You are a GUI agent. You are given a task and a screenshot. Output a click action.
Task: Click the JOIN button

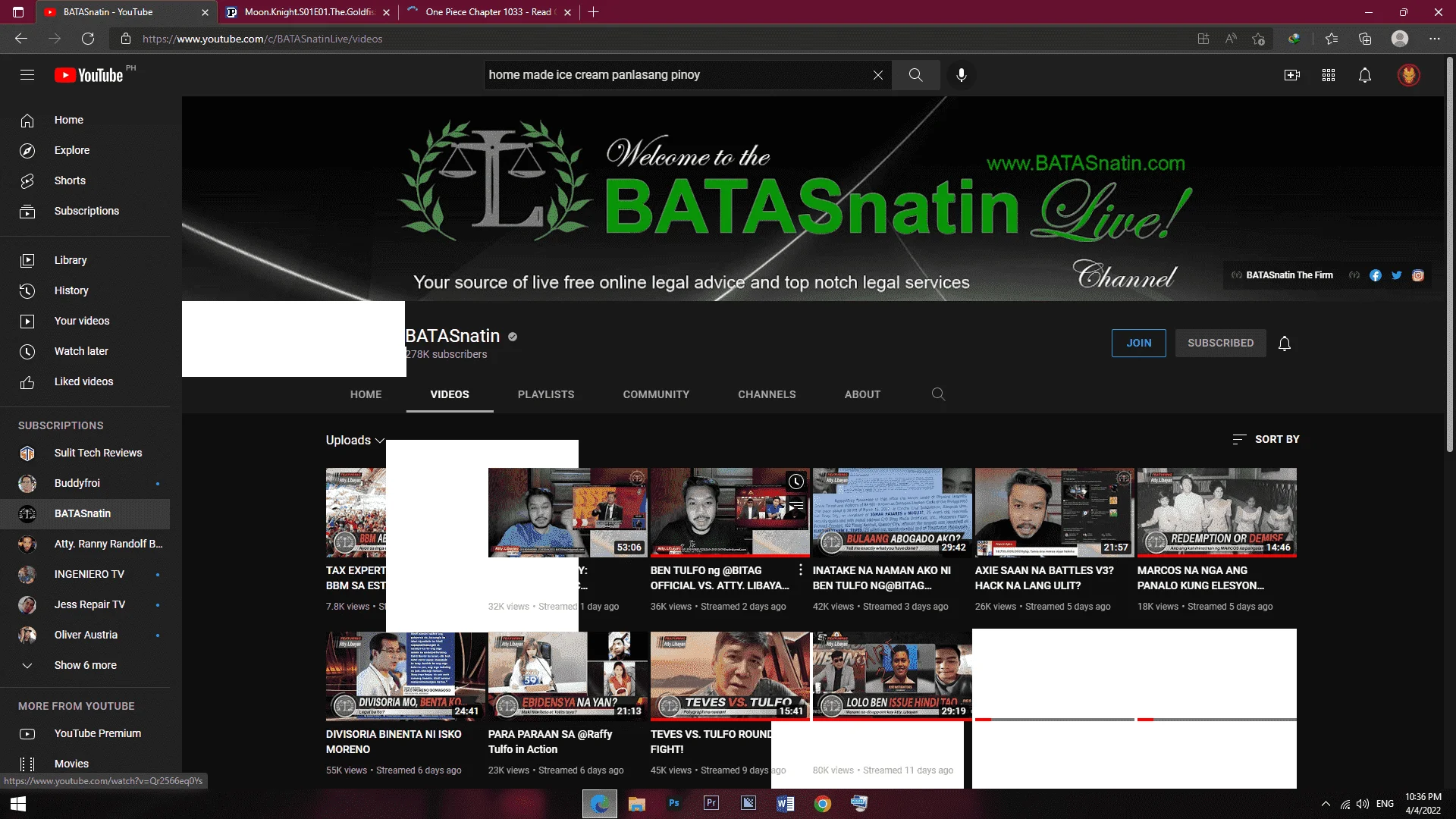click(1138, 343)
